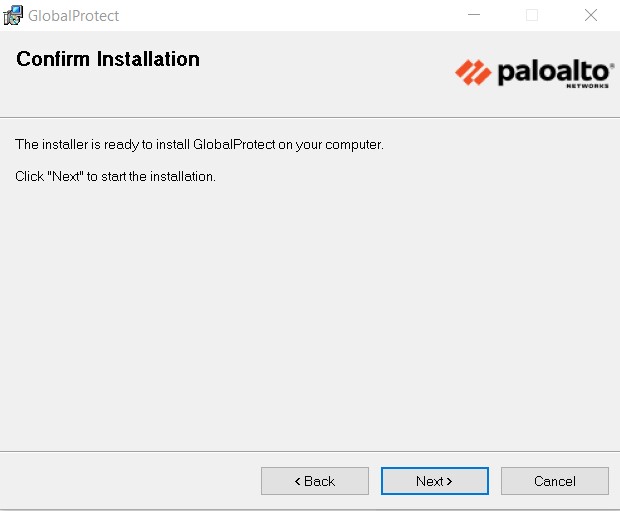Close the installer using the X button
Screen dimensions: 620x511
pos(590,15)
